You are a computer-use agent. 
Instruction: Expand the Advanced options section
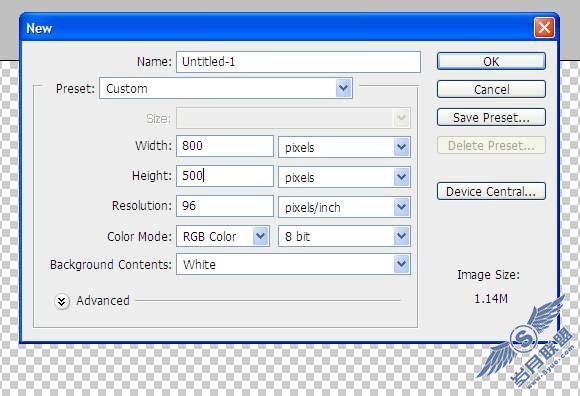(62, 301)
